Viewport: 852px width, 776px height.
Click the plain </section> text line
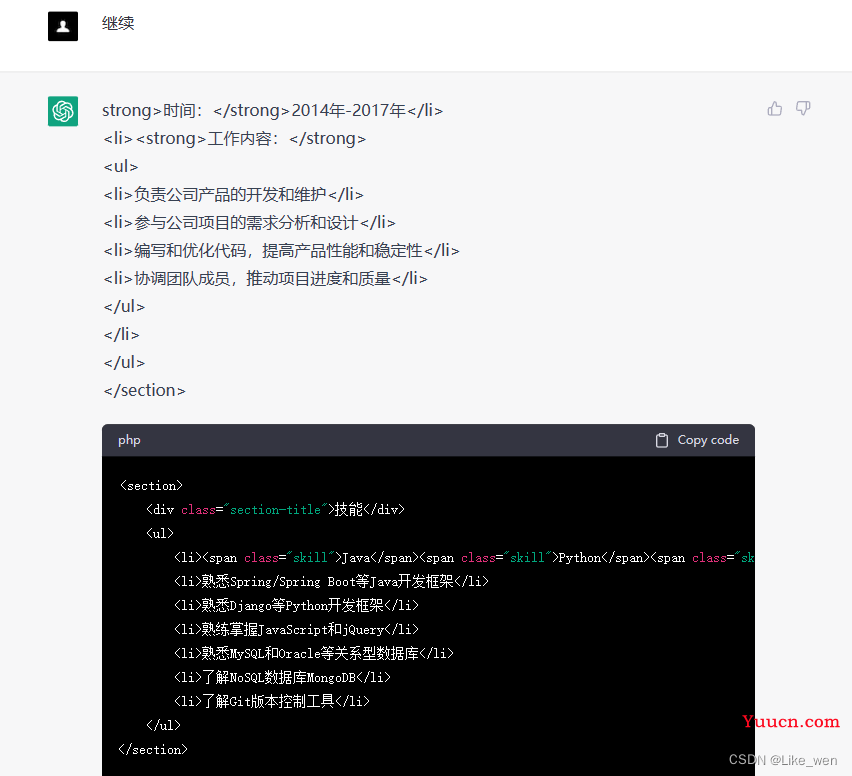[x=145, y=390]
